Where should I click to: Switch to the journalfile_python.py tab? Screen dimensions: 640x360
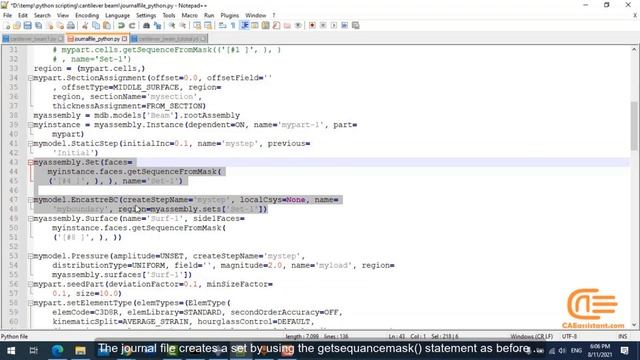(x=97, y=39)
